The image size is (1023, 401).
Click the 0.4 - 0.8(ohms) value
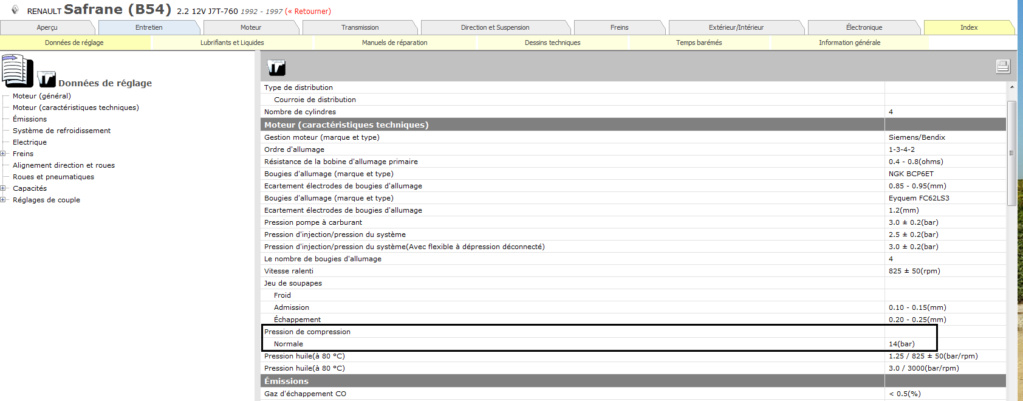click(916, 161)
